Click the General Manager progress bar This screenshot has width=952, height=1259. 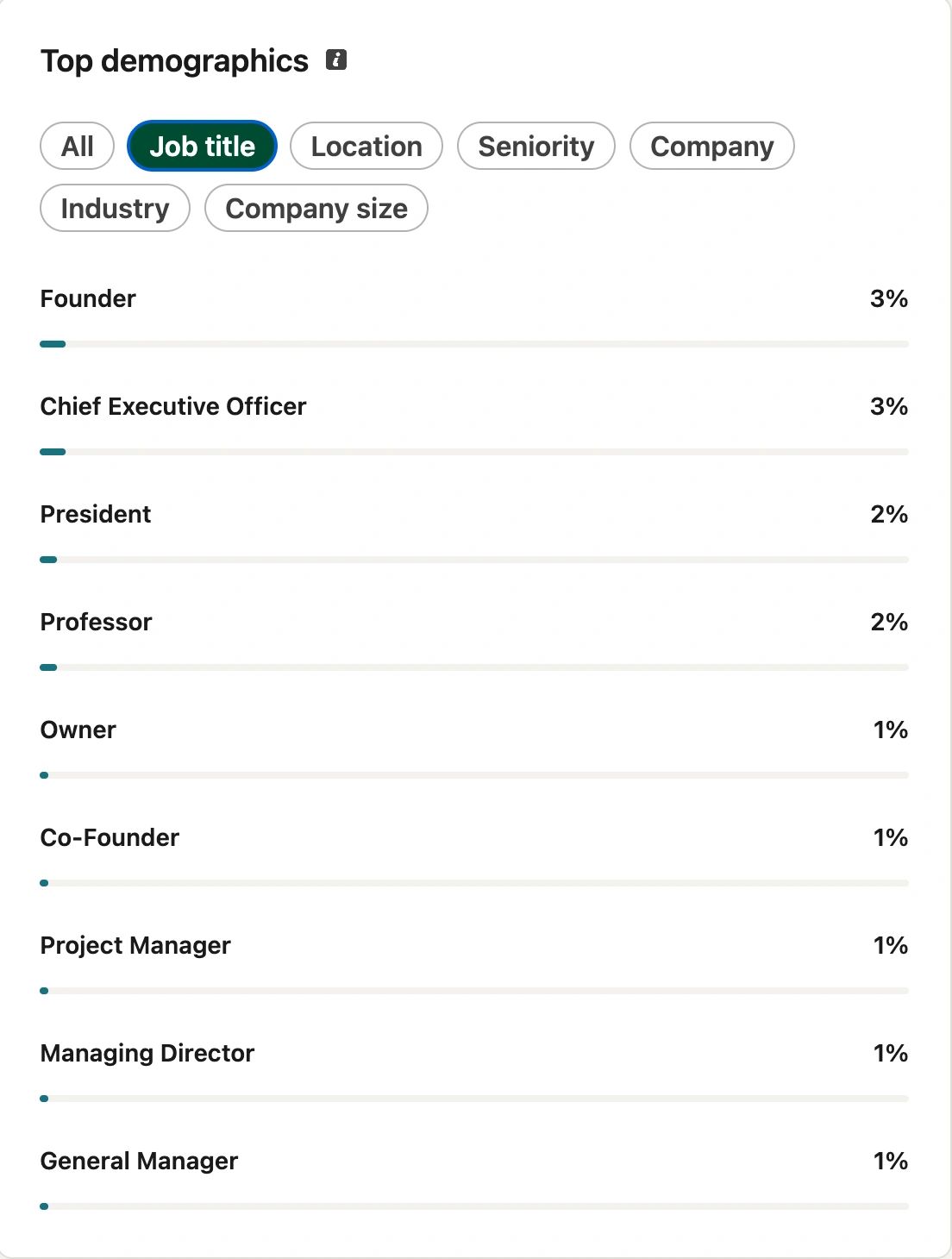coord(474,1206)
